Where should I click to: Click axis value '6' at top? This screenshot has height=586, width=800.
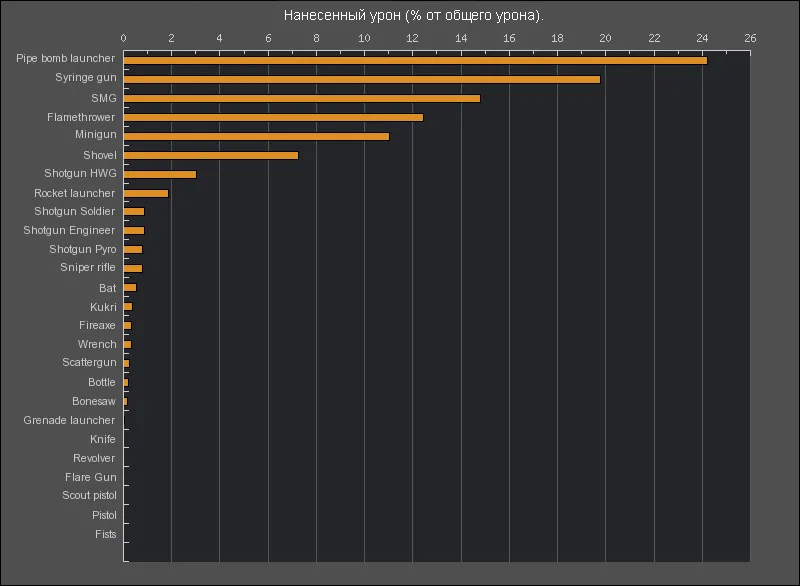pos(268,38)
